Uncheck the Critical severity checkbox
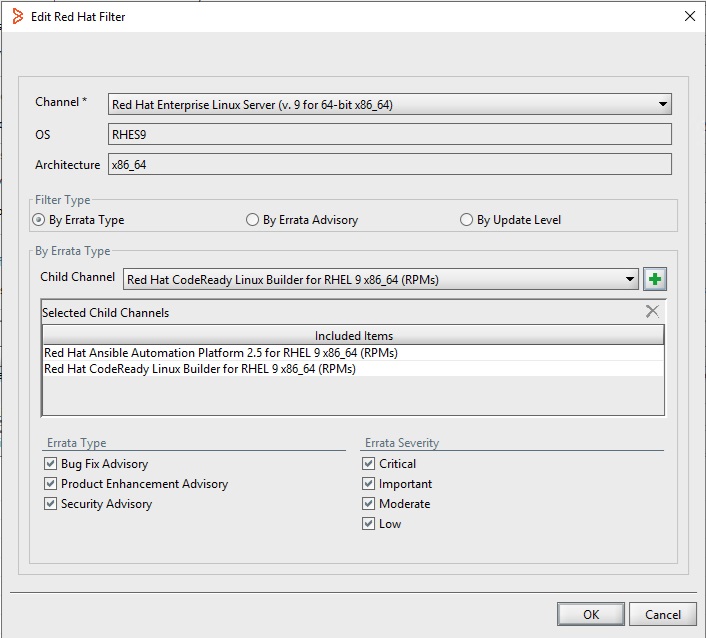 tap(369, 464)
